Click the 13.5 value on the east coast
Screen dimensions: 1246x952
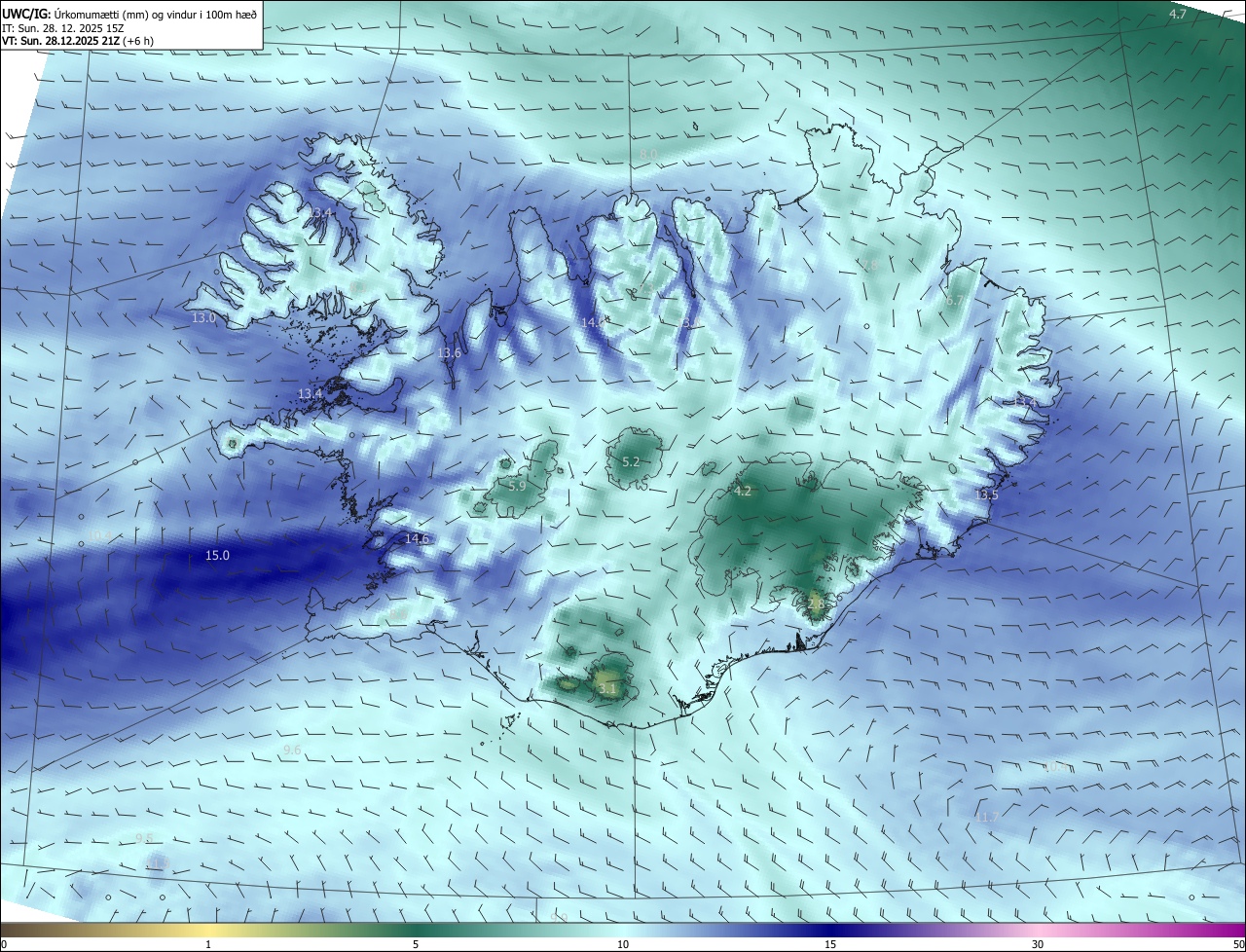pyautogui.click(x=986, y=495)
